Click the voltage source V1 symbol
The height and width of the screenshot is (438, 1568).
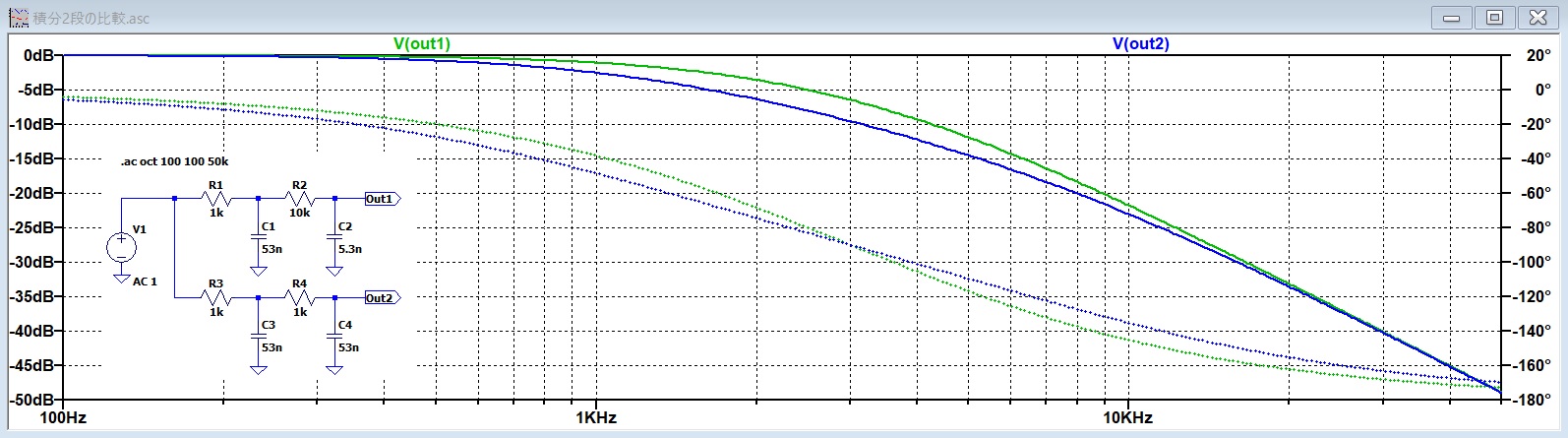121,247
